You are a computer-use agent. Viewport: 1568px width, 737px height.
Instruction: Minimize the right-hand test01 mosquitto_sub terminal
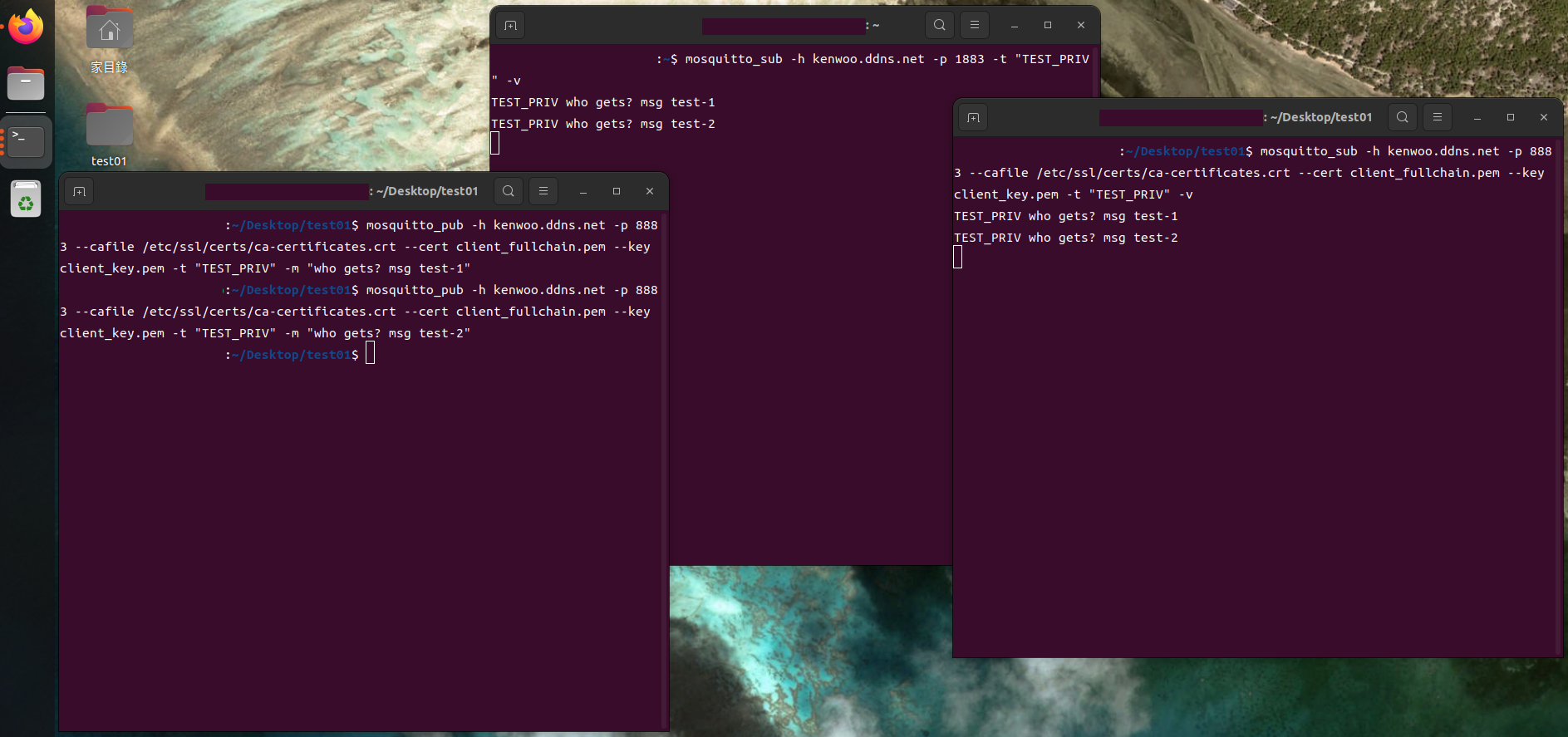click(1477, 118)
